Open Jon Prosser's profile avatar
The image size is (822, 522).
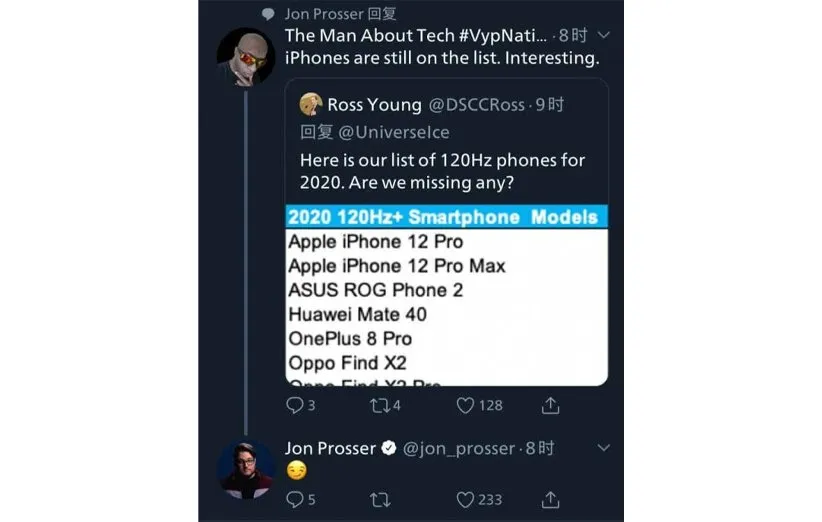point(246,467)
